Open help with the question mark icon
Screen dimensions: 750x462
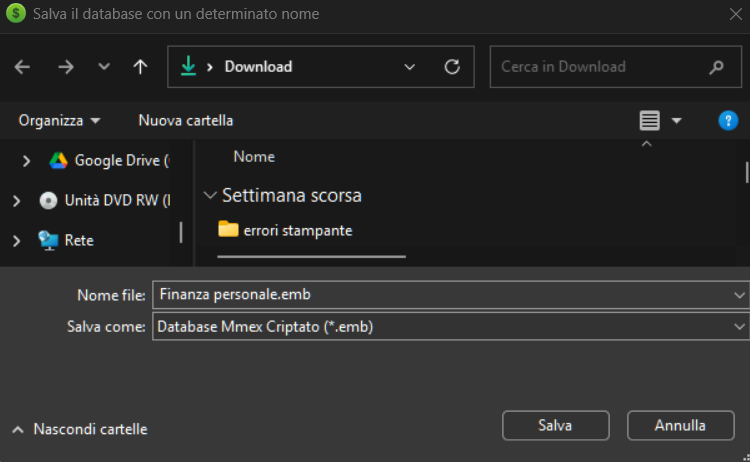[728, 121]
